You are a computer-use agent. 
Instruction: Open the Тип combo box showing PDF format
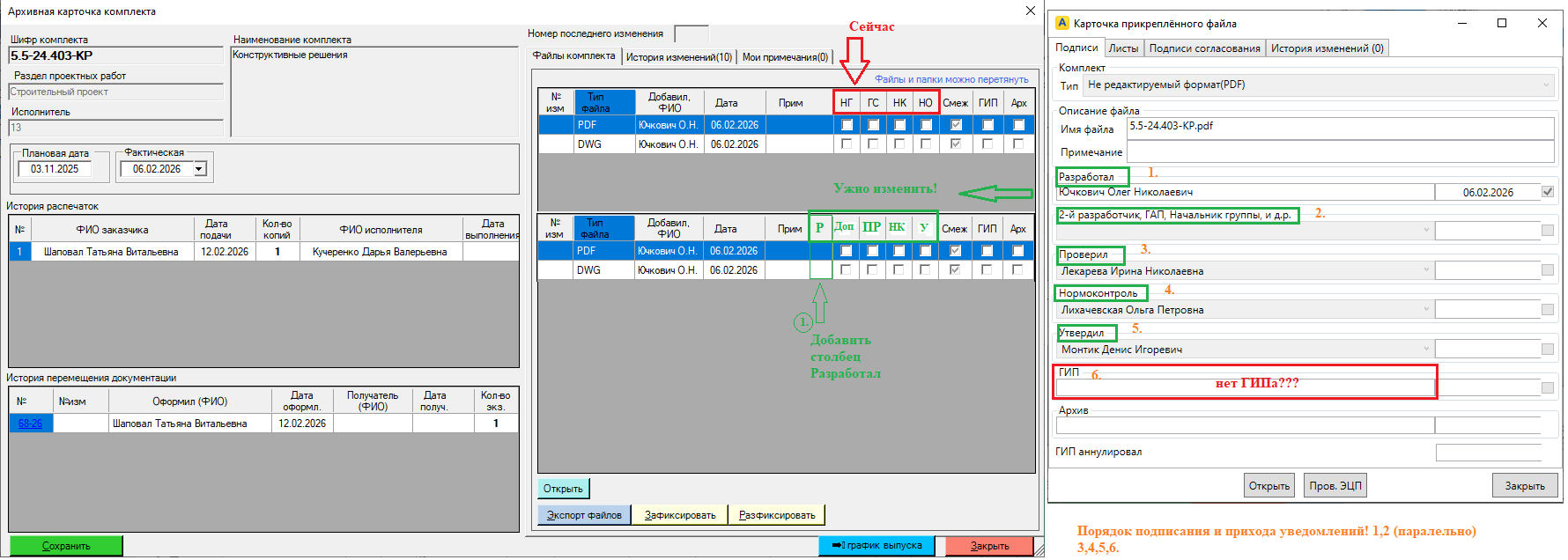[x=1545, y=85]
